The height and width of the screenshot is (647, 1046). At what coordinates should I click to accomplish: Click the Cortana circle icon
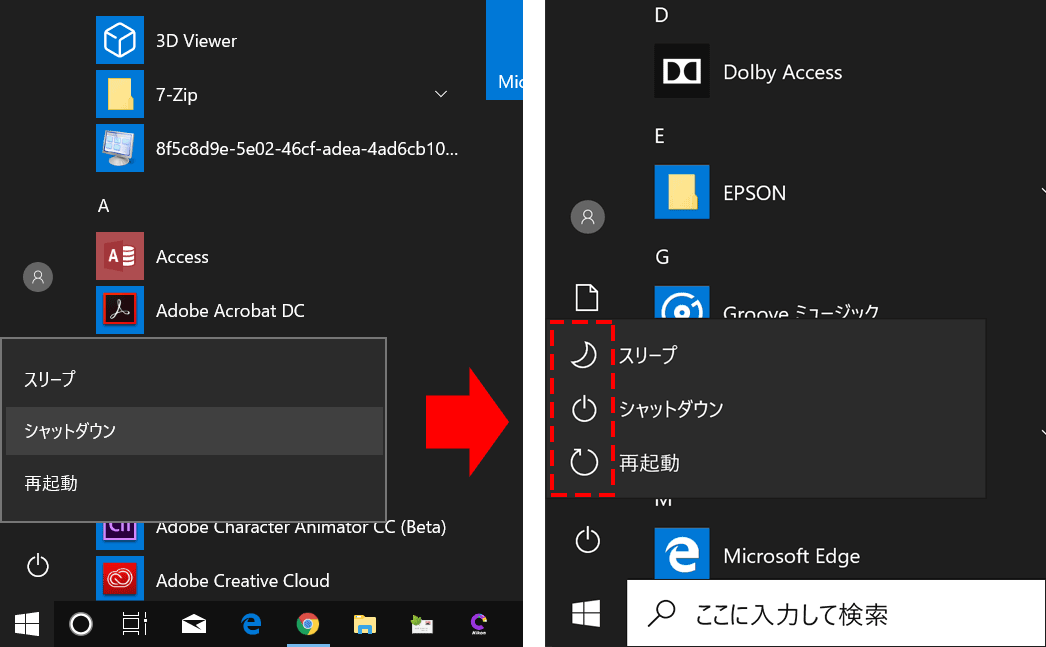coord(81,625)
